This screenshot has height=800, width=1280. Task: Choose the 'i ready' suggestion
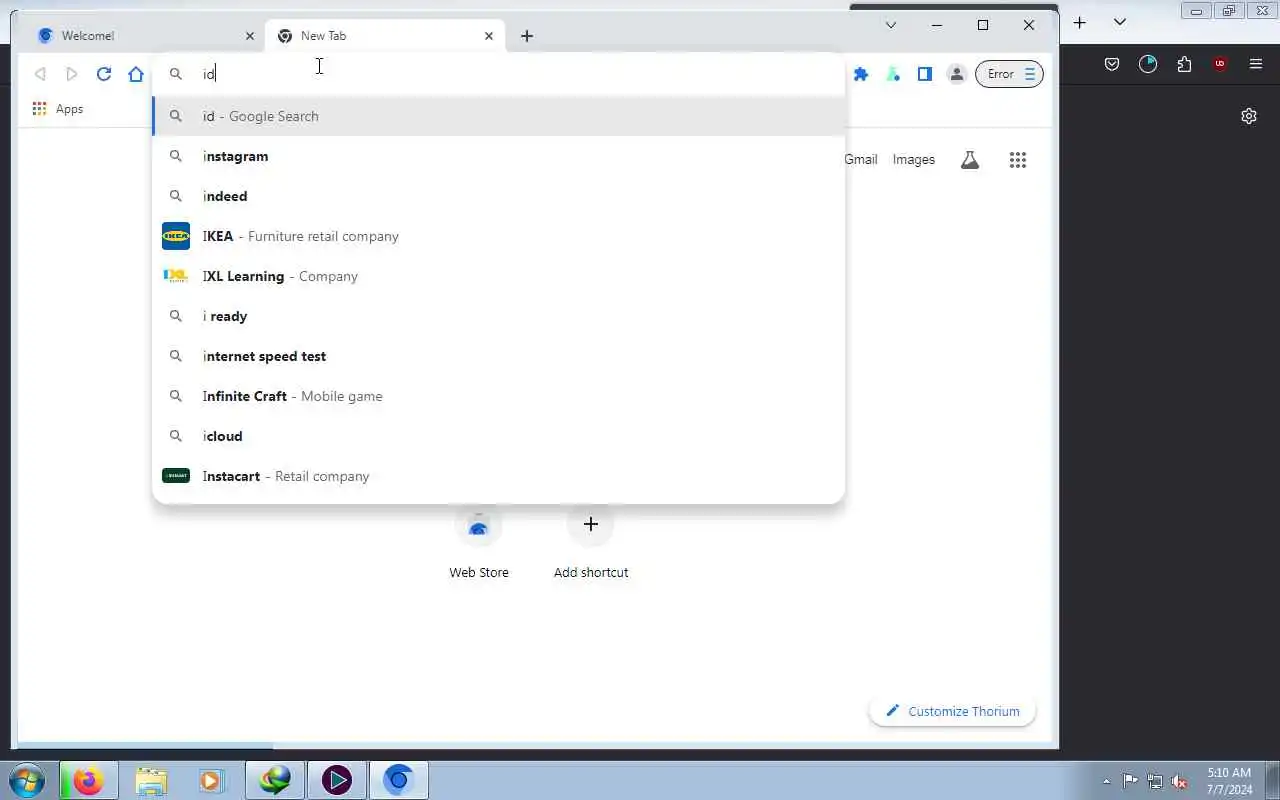498,316
